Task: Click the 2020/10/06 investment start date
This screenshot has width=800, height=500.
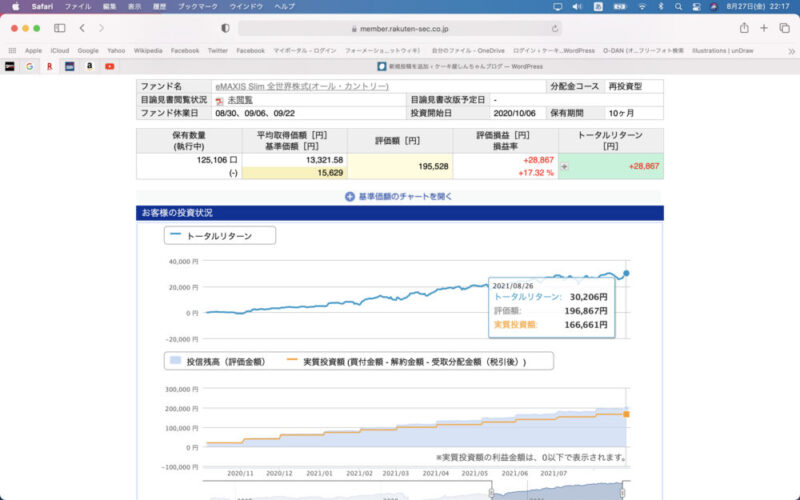Action: pos(514,113)
